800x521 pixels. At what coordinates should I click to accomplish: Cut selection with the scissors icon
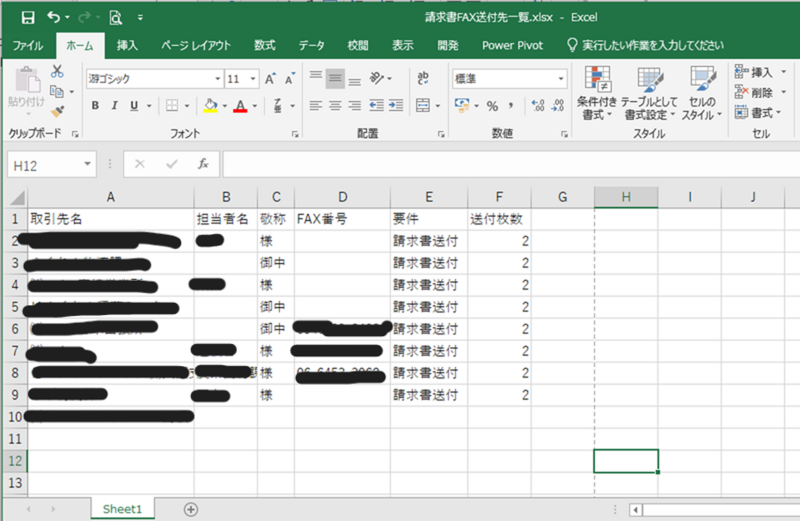pos(57,71)
